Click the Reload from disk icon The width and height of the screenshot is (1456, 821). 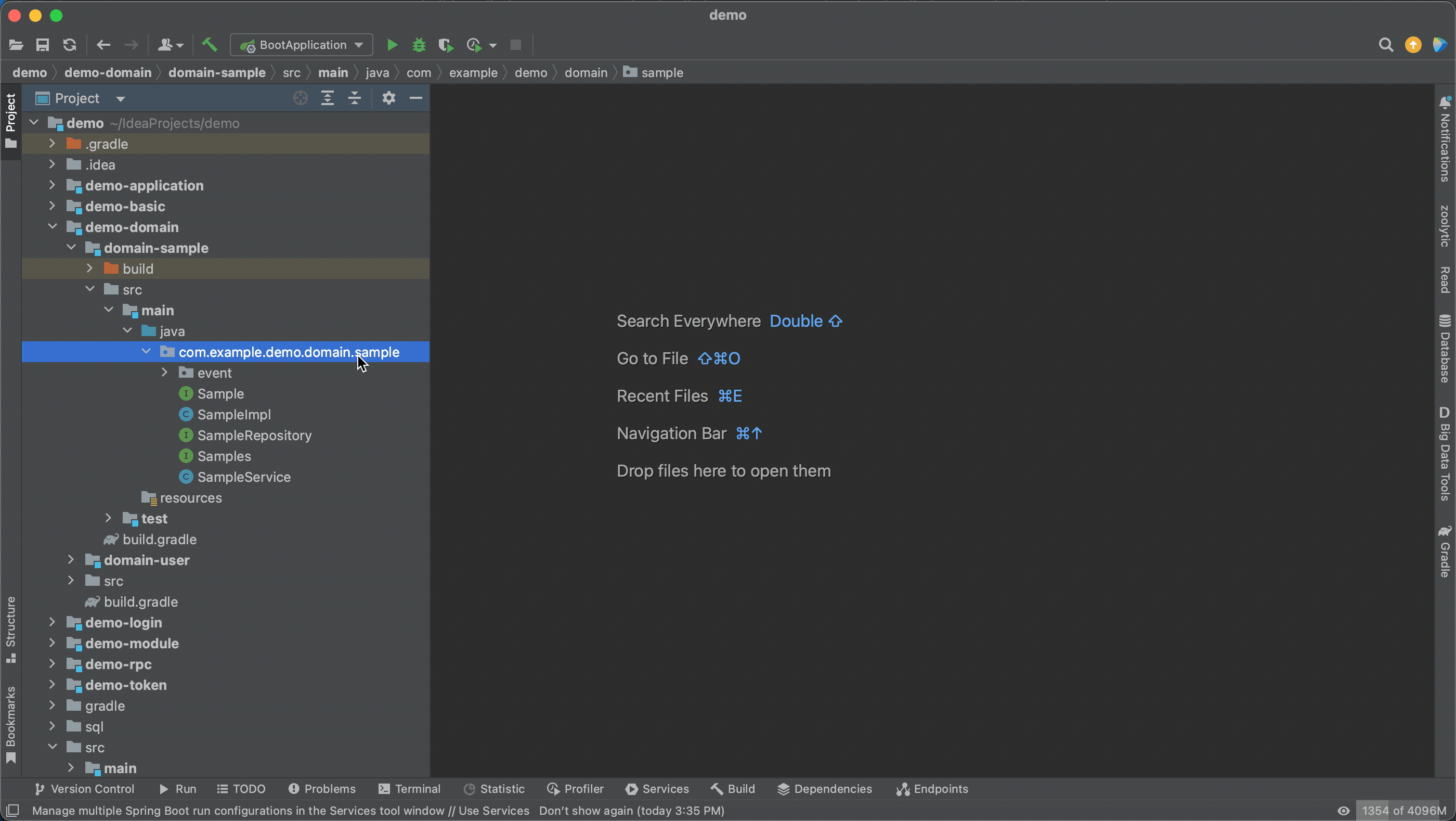pyautogui.click(x=70, y=45)
